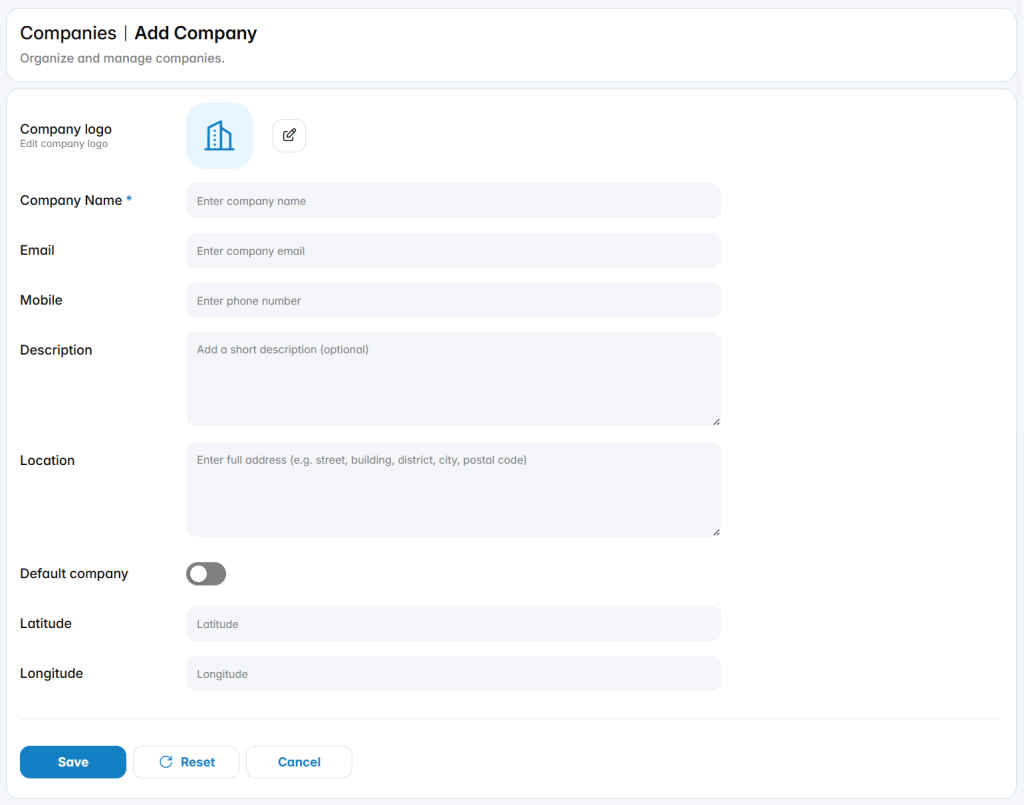Cancel adding the company
Image resolution: width=1024 pixels, height=805 pixels.
(299, 762)
